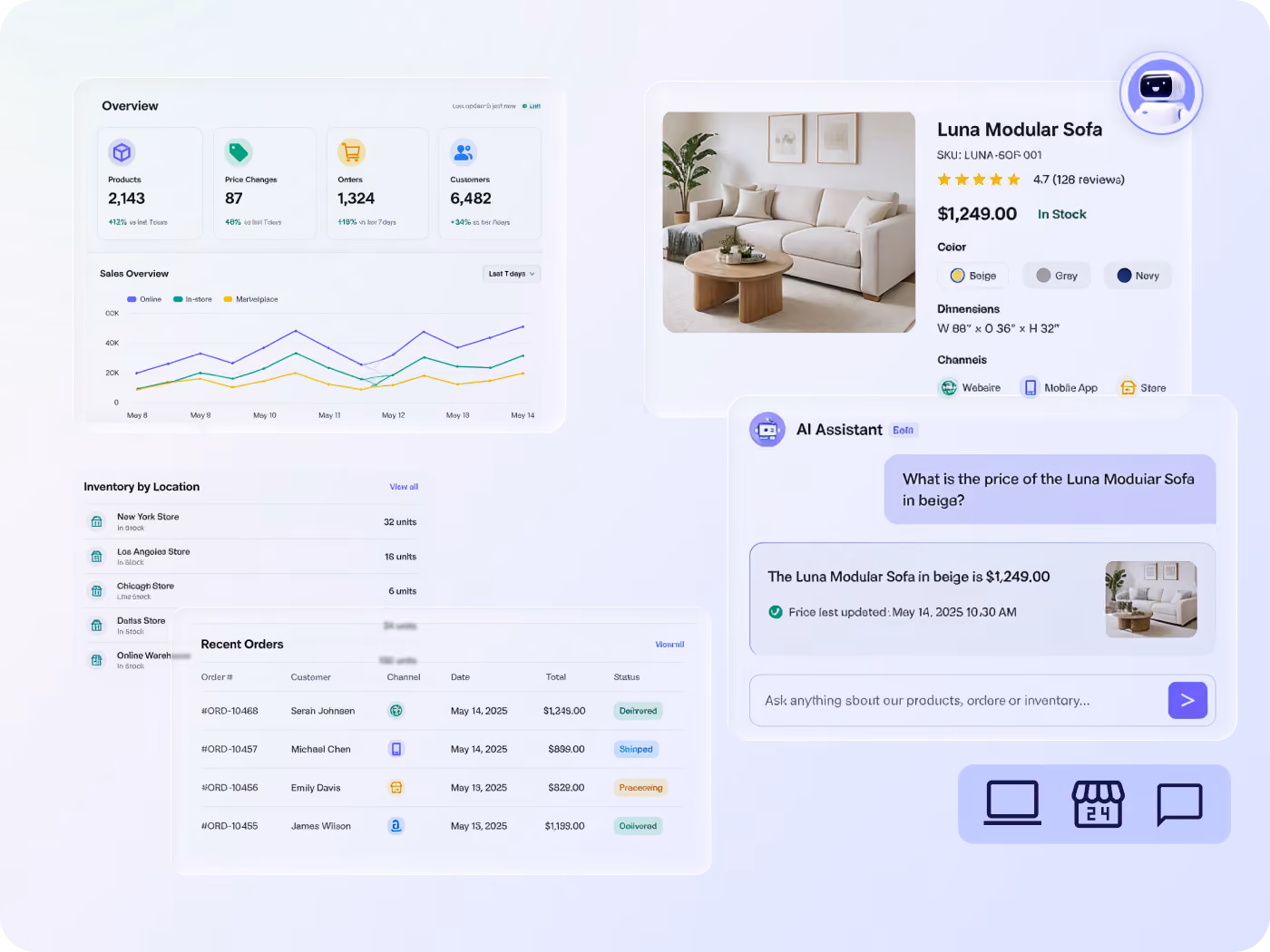Image resolution: width=1270 pixels, height=952 pixels.
Task: Click the sofa thumbnail in assistant reply
Action: click(1151, 599)
